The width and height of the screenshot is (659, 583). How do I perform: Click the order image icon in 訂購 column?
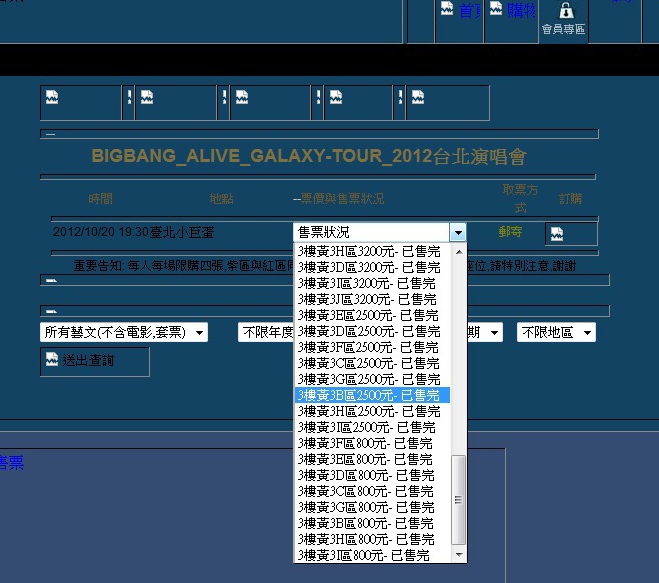(x=557, y=234)
